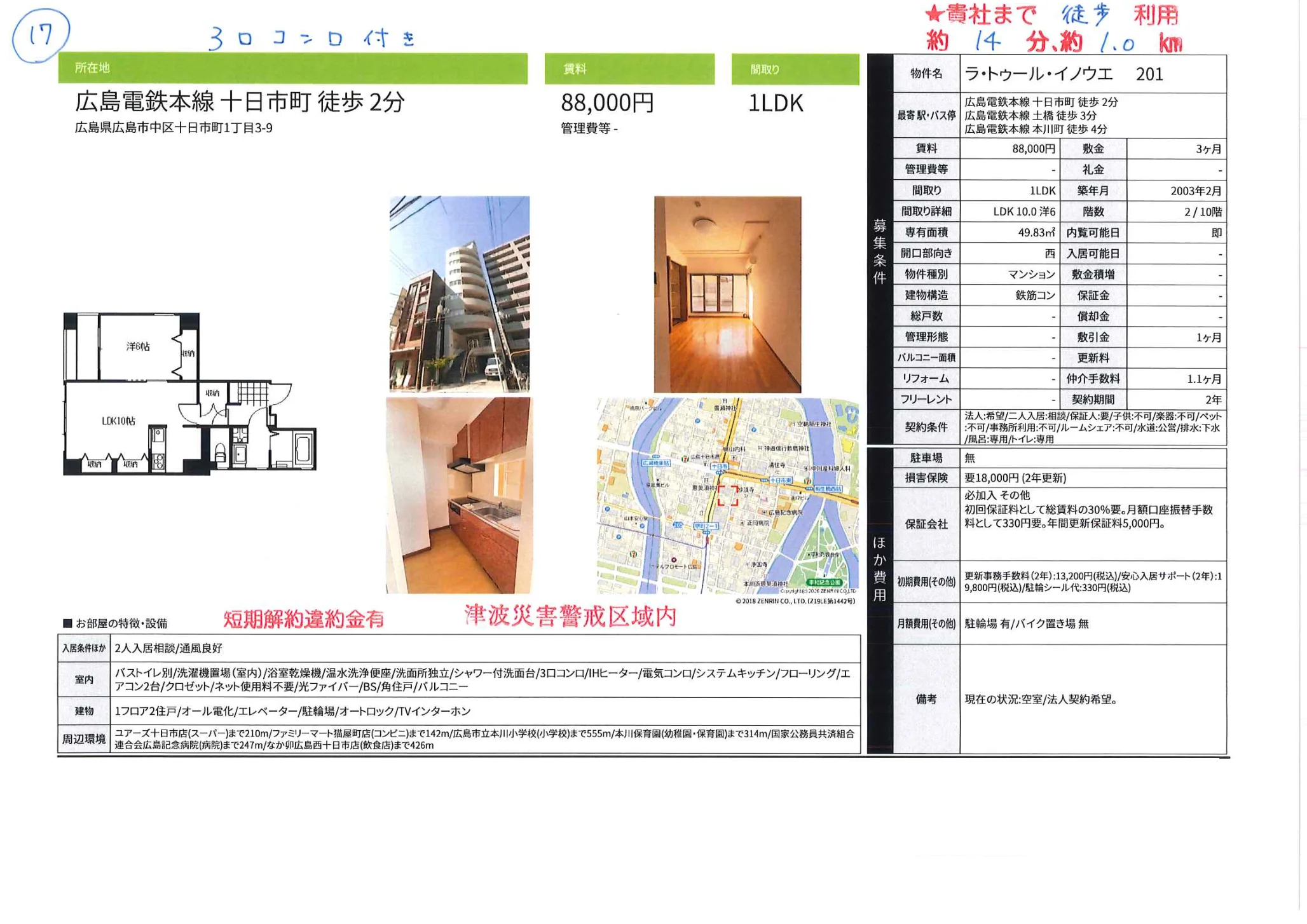Click the black 募集条件 vertical sidebar

[879, 251]
